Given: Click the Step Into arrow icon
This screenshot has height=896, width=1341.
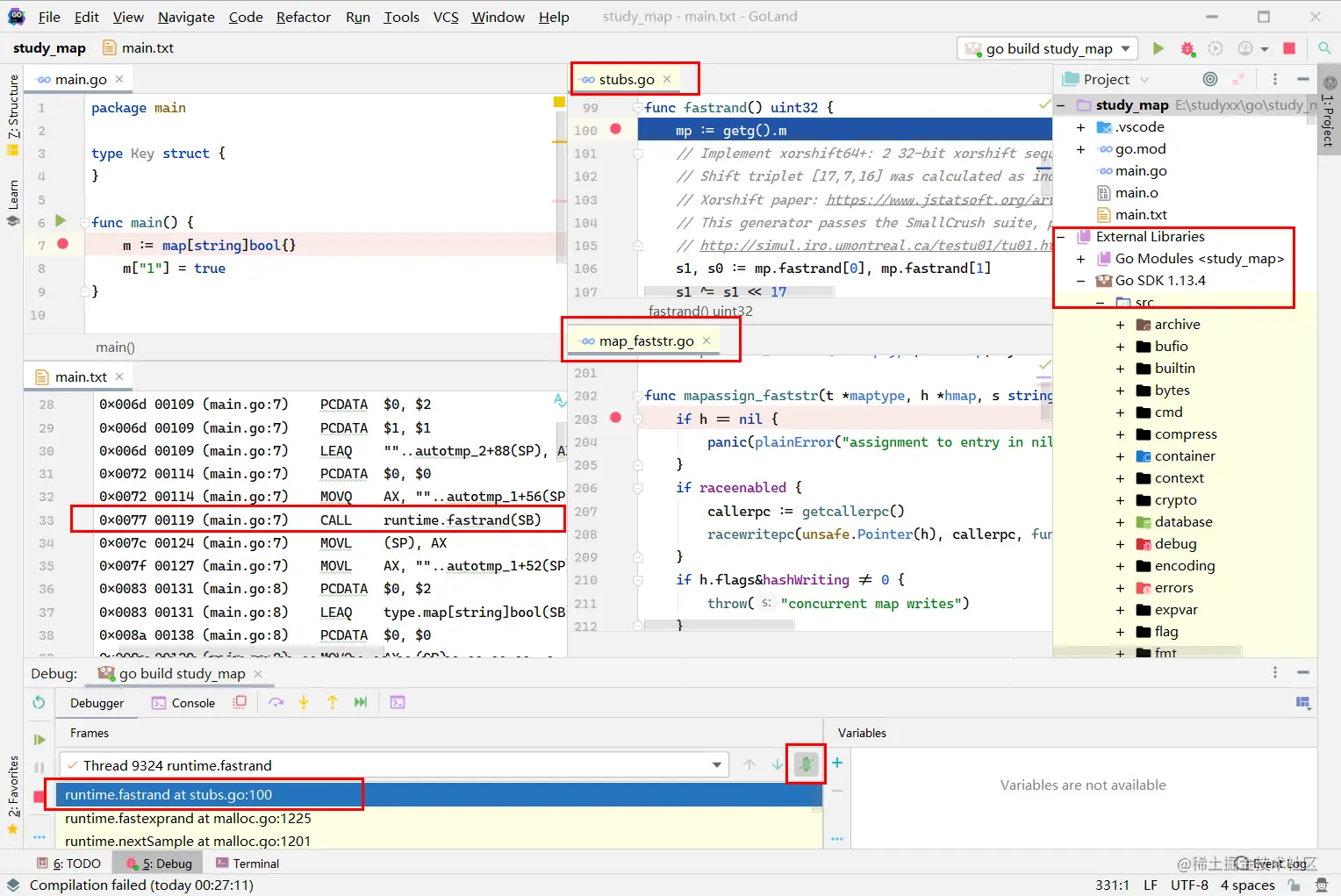Looking at the screenshot, I should 304,702.
